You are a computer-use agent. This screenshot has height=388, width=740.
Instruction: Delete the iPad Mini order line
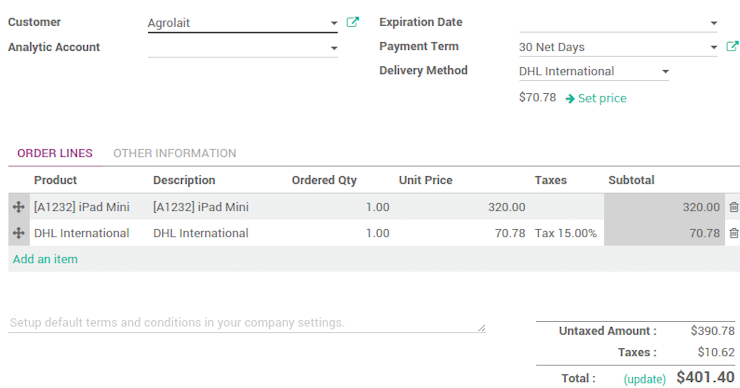coord(733,207)
